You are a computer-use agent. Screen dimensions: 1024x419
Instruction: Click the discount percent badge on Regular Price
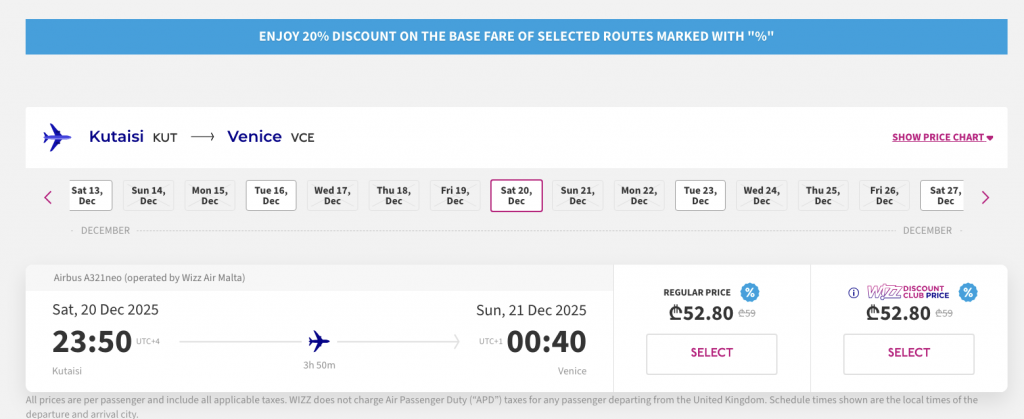click(750, 292)
